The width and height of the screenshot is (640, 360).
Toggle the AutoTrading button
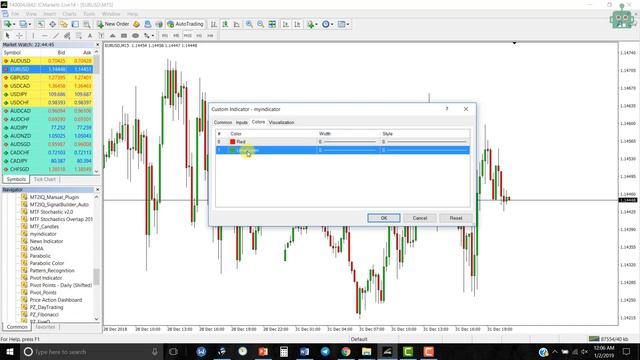click(x=186, y=24)
